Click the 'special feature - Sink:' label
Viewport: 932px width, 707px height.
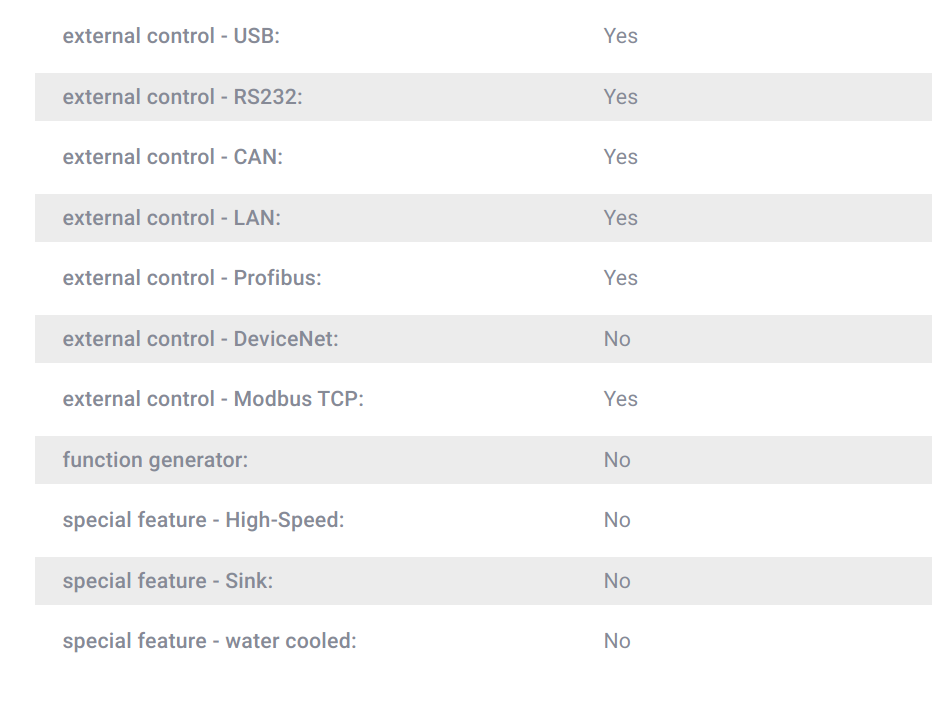[168, 581]
